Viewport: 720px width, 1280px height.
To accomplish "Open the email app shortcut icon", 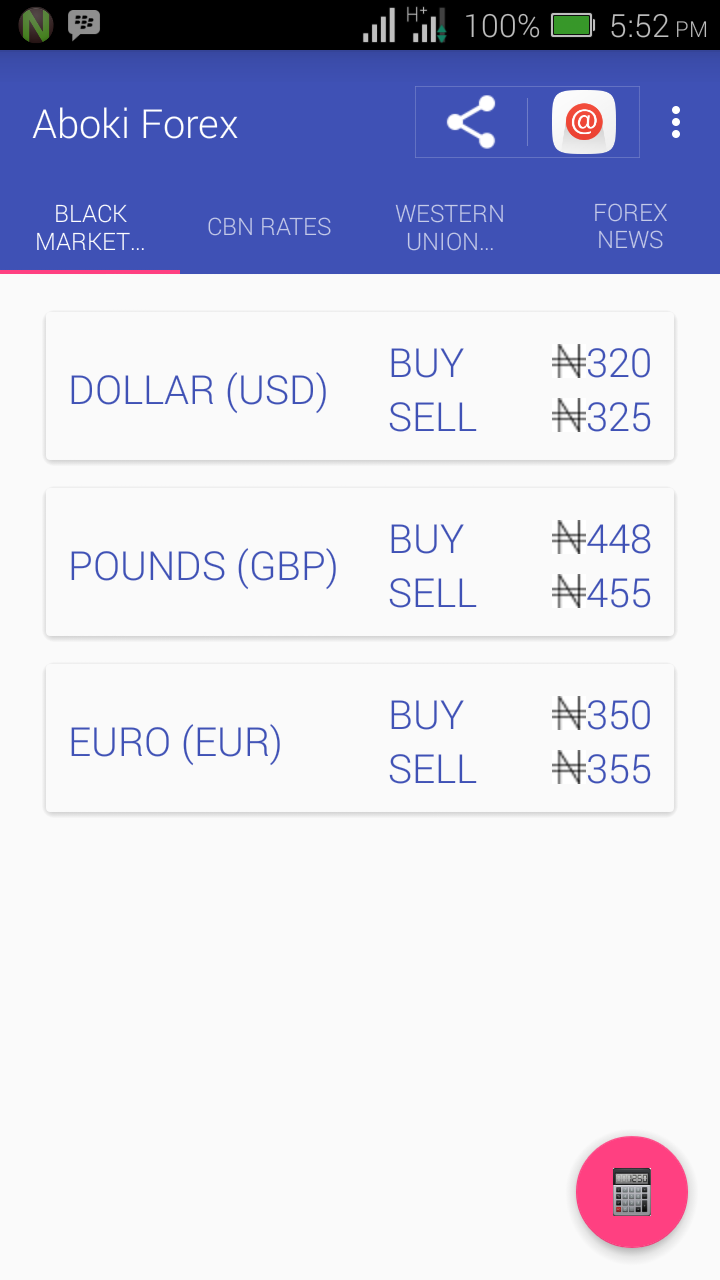I will click(x=583, y=122).
